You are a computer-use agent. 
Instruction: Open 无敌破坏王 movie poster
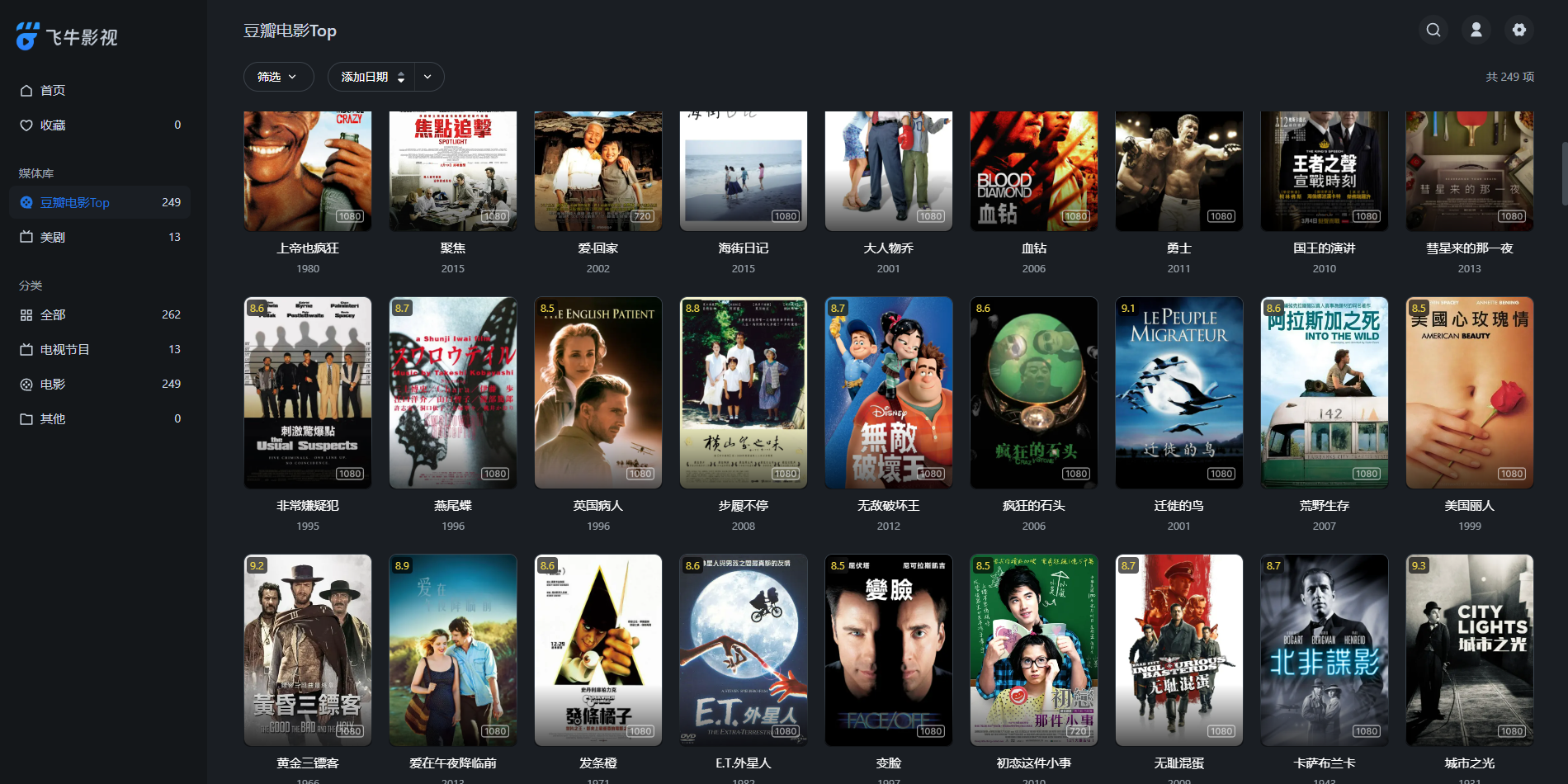click(x=889, y=393)
